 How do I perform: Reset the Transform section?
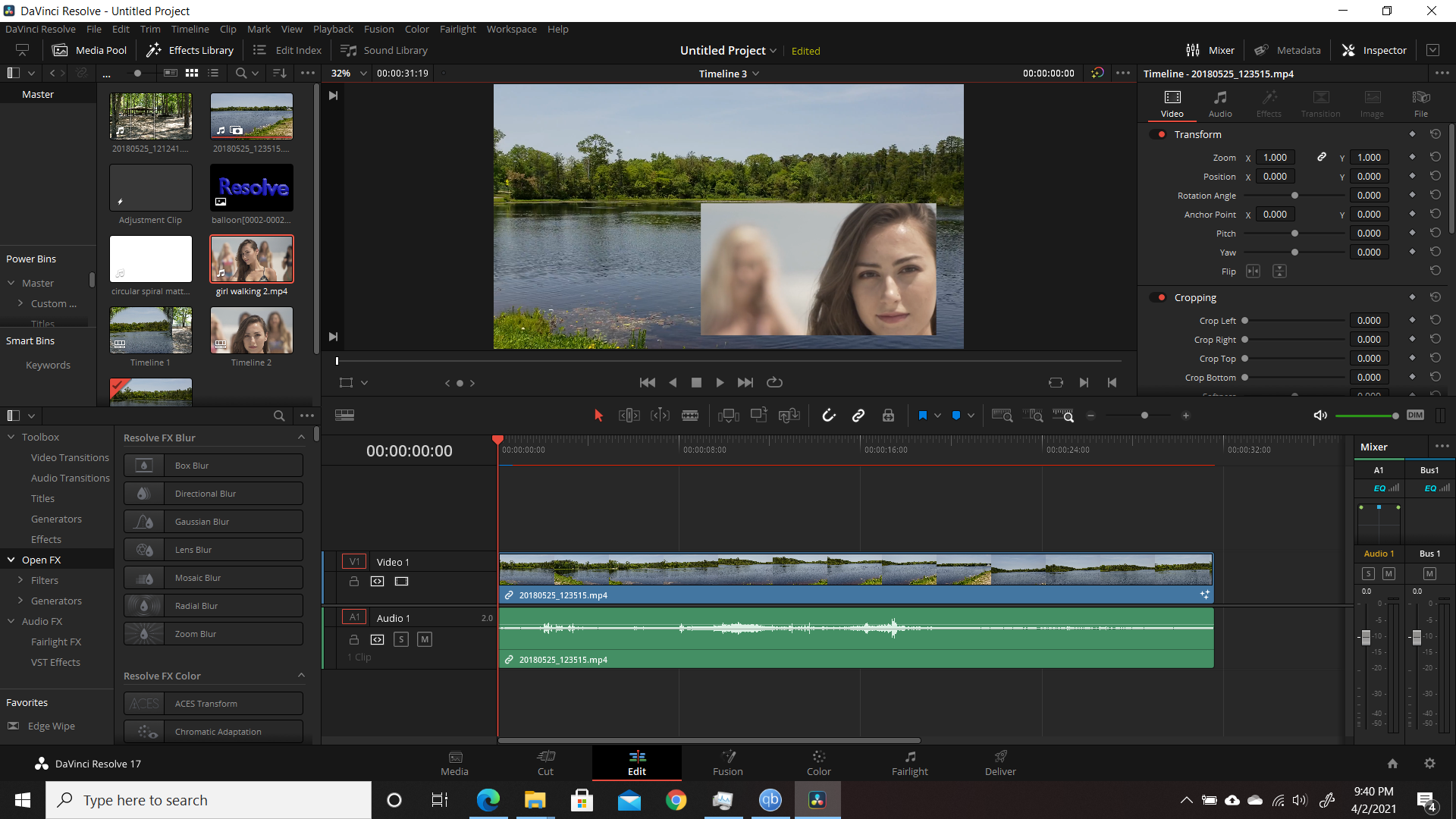(1436, 134)
